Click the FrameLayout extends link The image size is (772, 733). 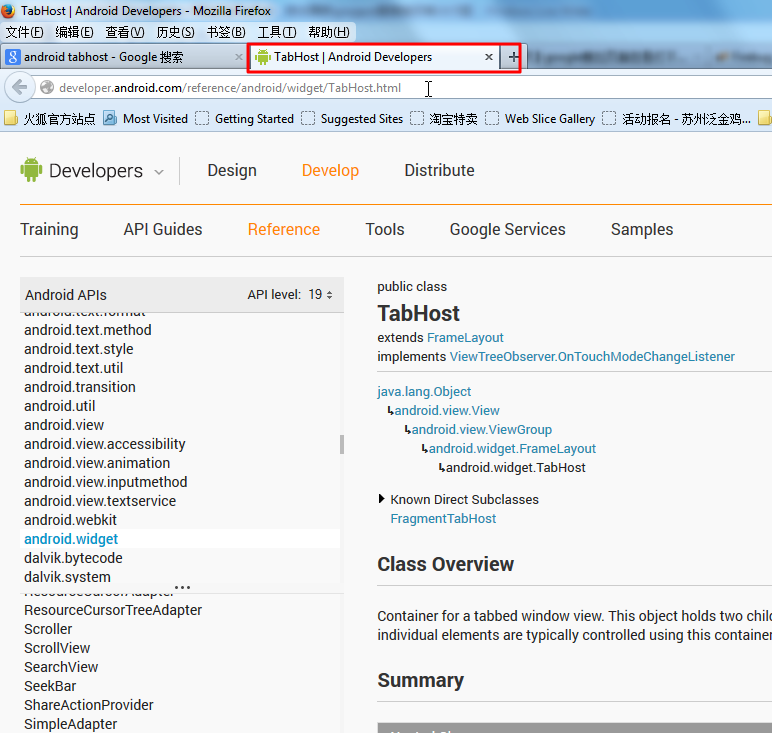point(465,338)
